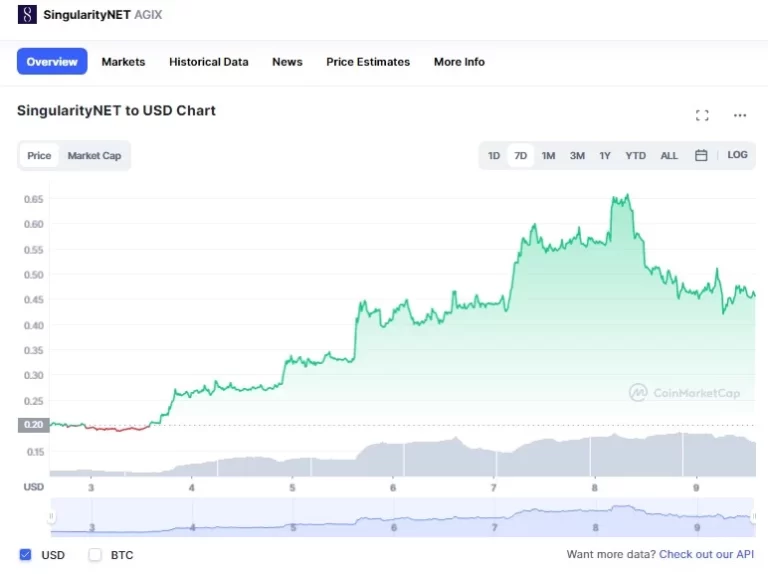Screen dimensions: 768x574
Task: Click the left range slider handle
Action: click(51, 516)
